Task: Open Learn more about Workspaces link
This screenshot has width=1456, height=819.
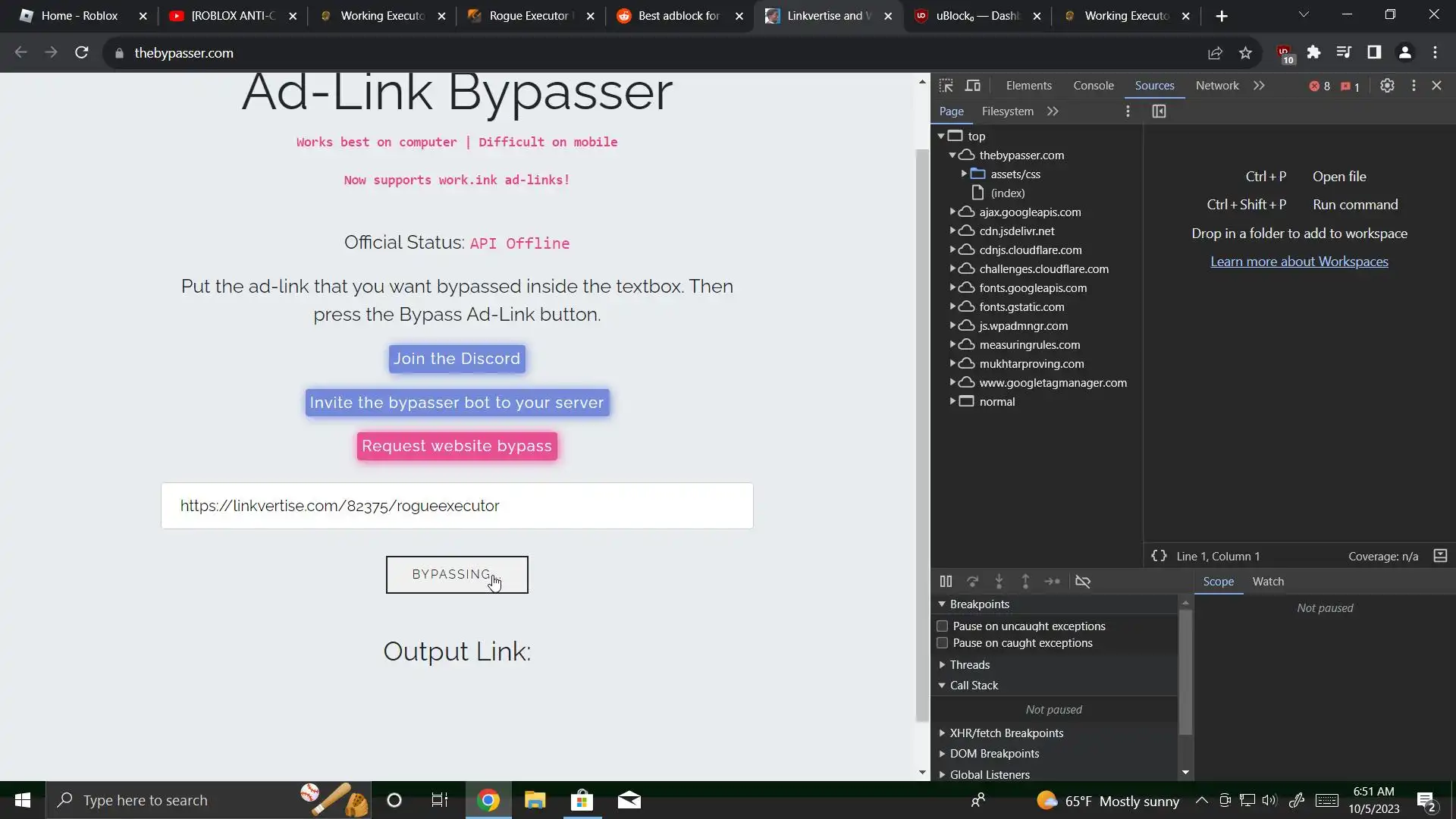Action: pyautogui.click(x=1298, y=262)
